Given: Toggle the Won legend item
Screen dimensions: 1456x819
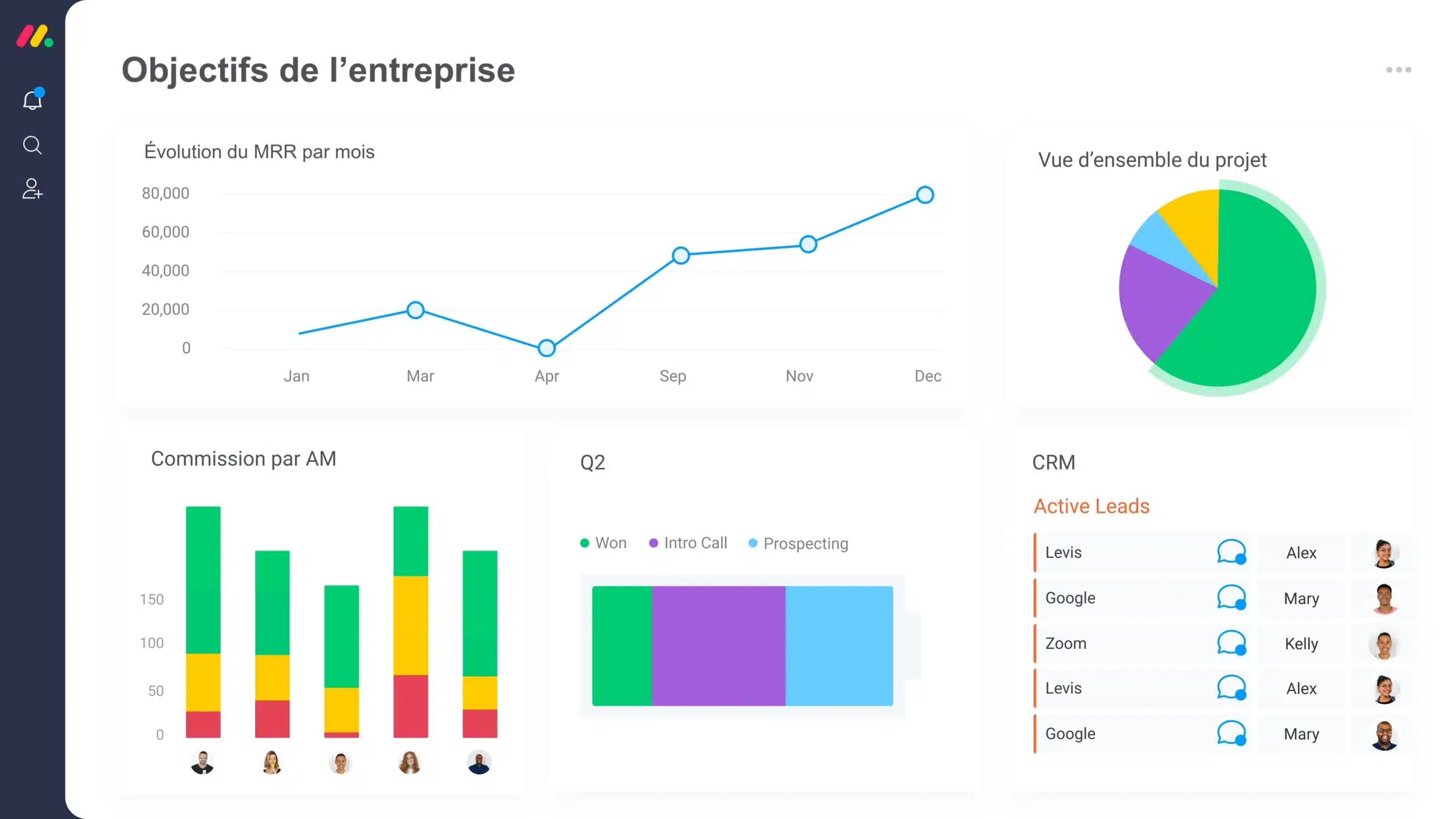Looking at the screenshot, I should tap(603, 543).
